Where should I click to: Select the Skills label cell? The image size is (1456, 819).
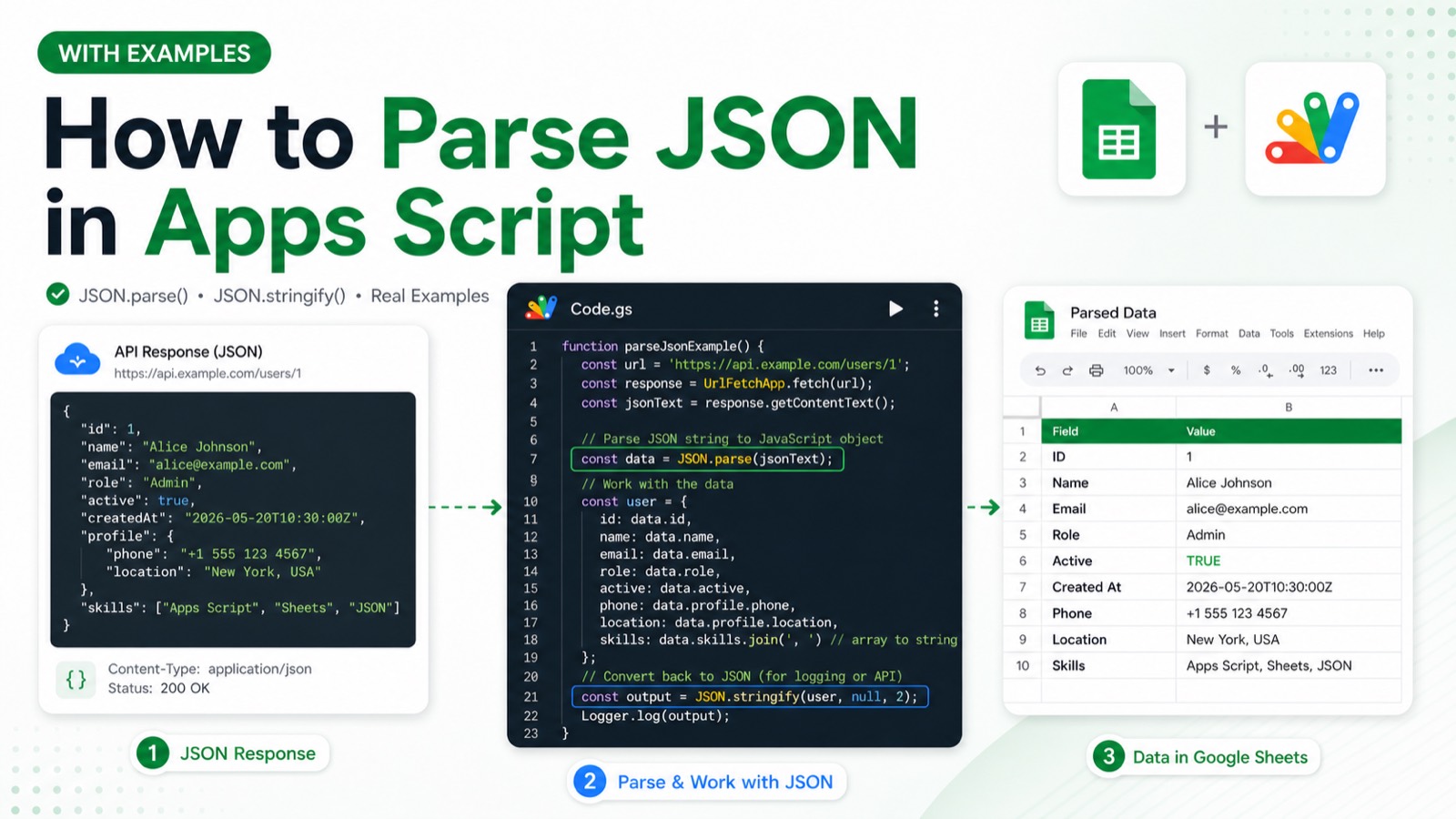tap(1108, 665)
